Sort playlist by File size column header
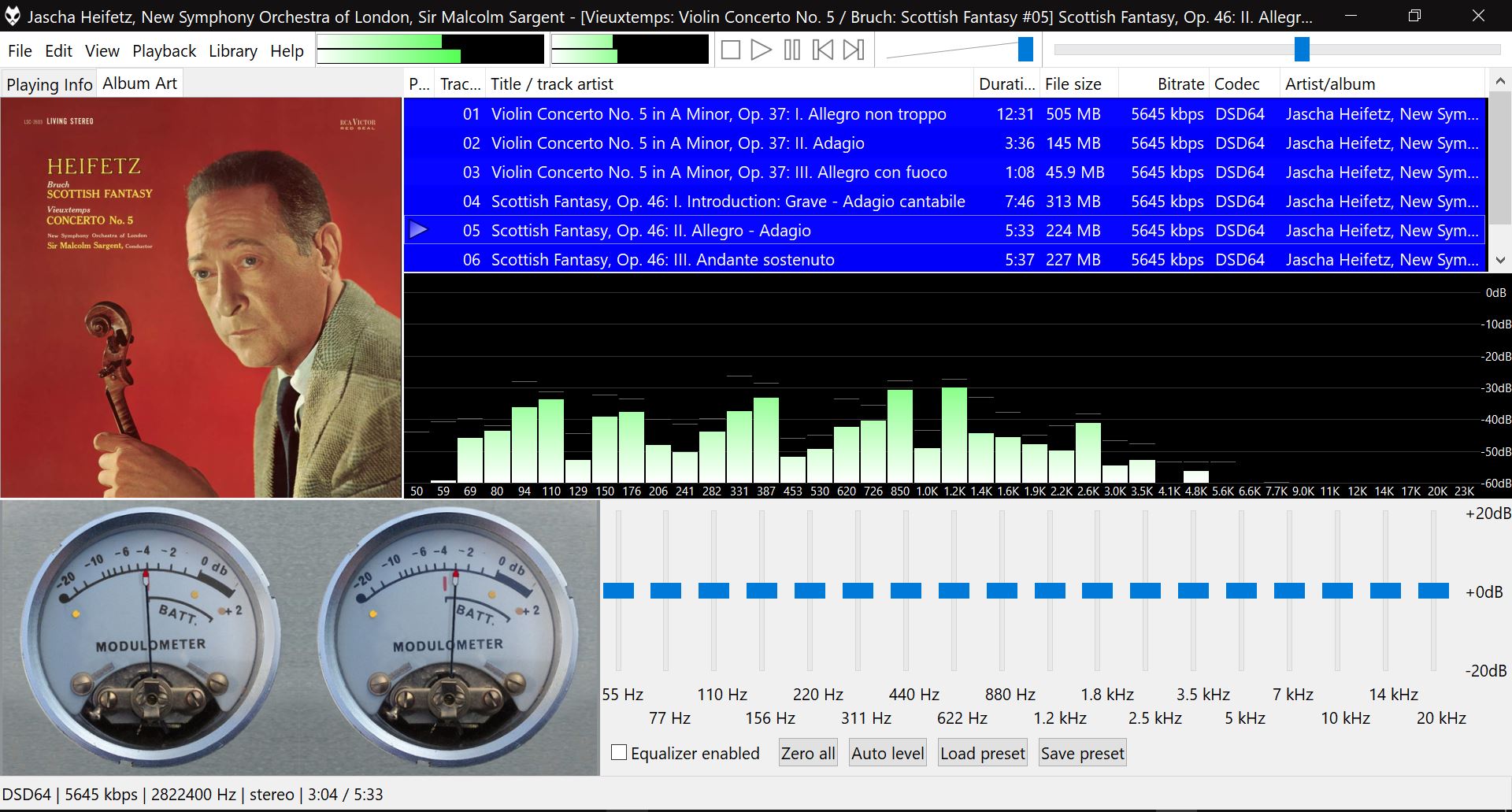Screen dimensions: 1512x812 [1079, 84]
